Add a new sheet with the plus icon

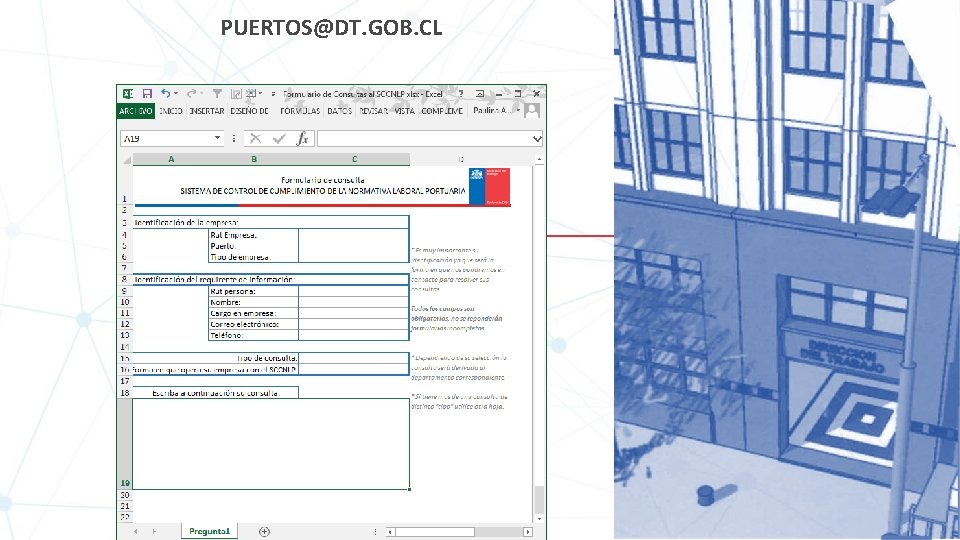(264, 531)
